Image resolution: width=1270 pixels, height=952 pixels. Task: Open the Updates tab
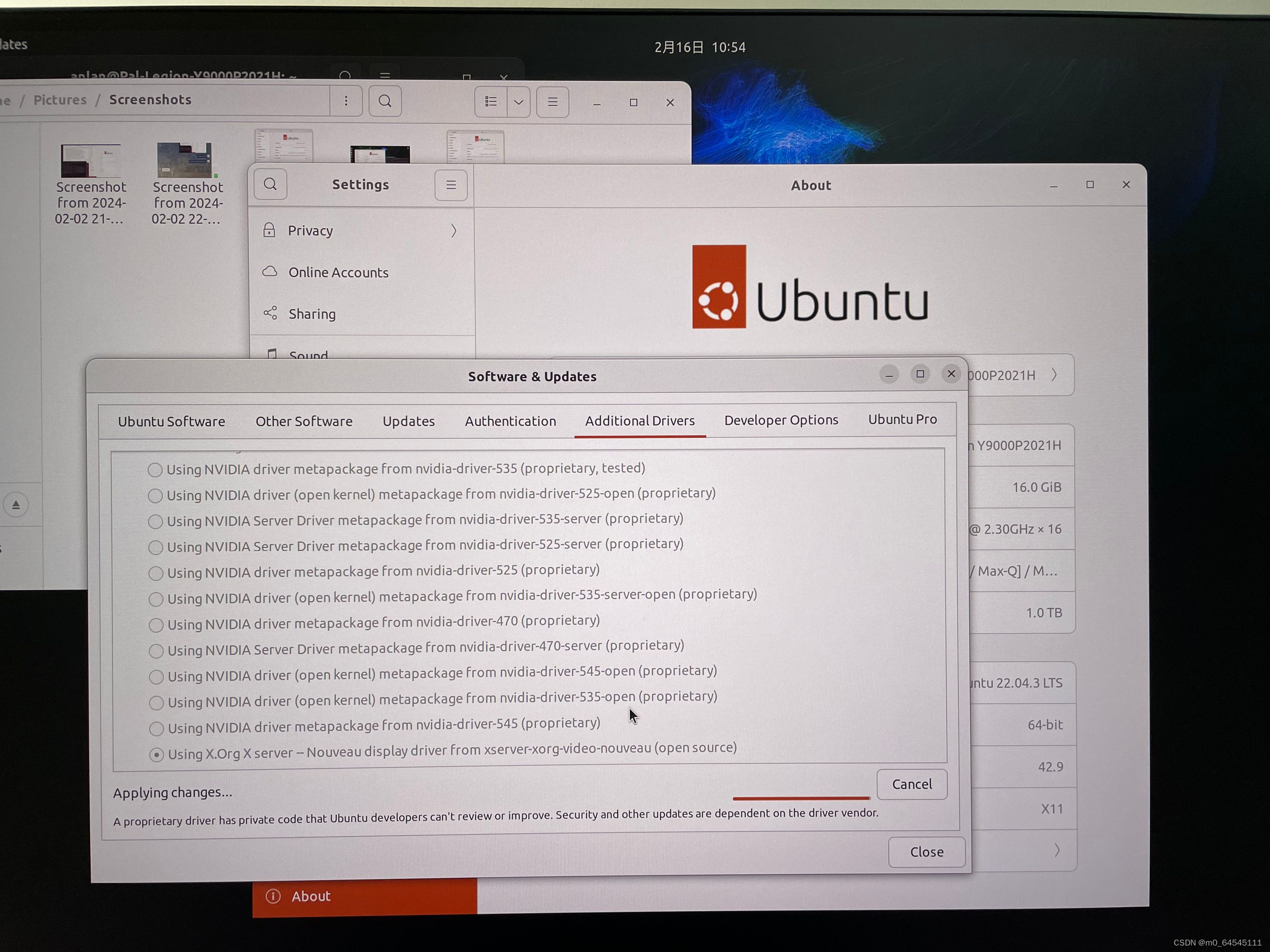click(x=408, y=421)
